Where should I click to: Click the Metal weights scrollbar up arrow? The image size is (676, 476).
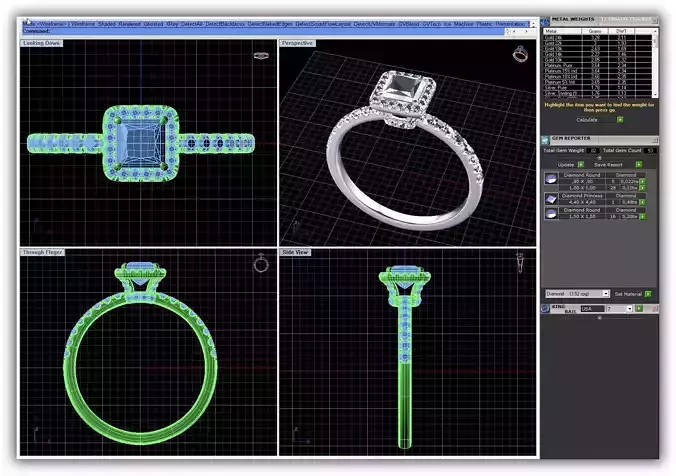coord(655,31)
